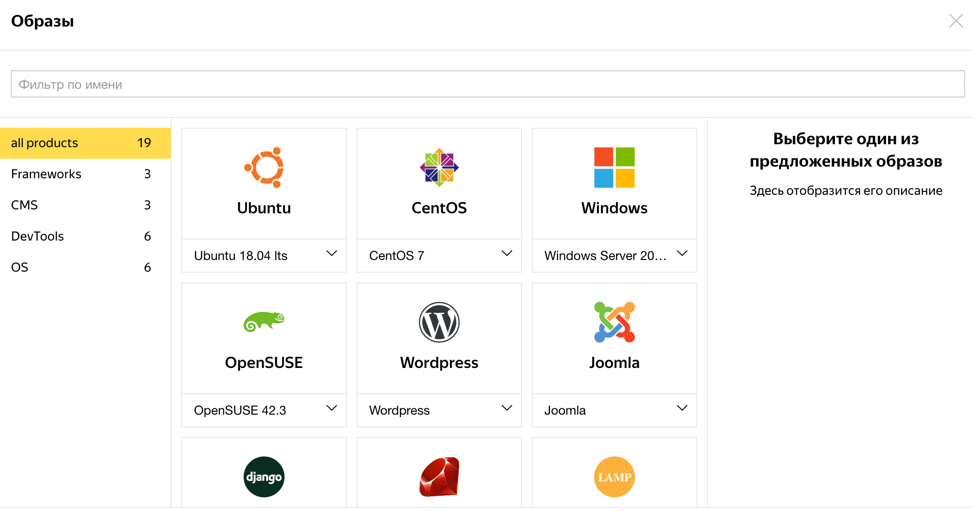Expand the Windows Server version dropdown
972x518 pixels.
tap(614, 255)
